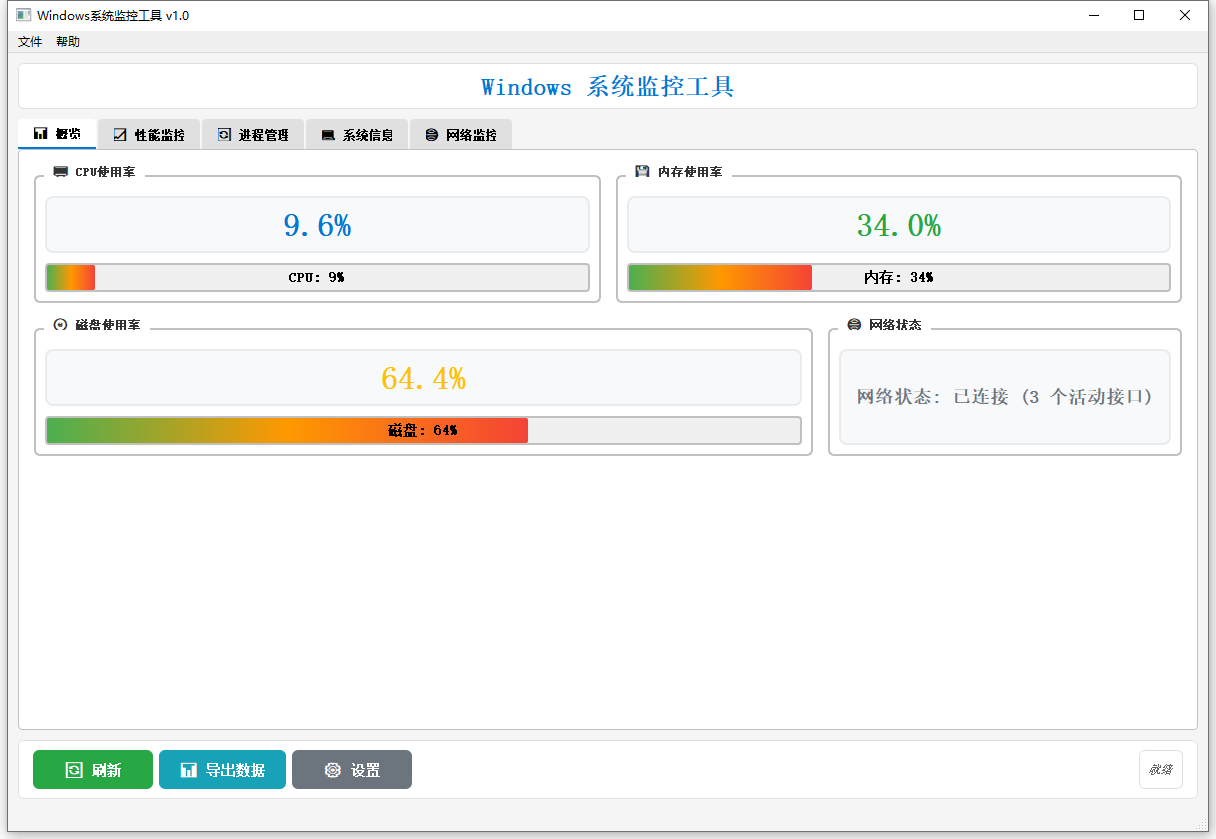The height and width of the screenshot is (839, 1216).
Task: Click the 9.6% CPU value
Action: tap(317, 225)
